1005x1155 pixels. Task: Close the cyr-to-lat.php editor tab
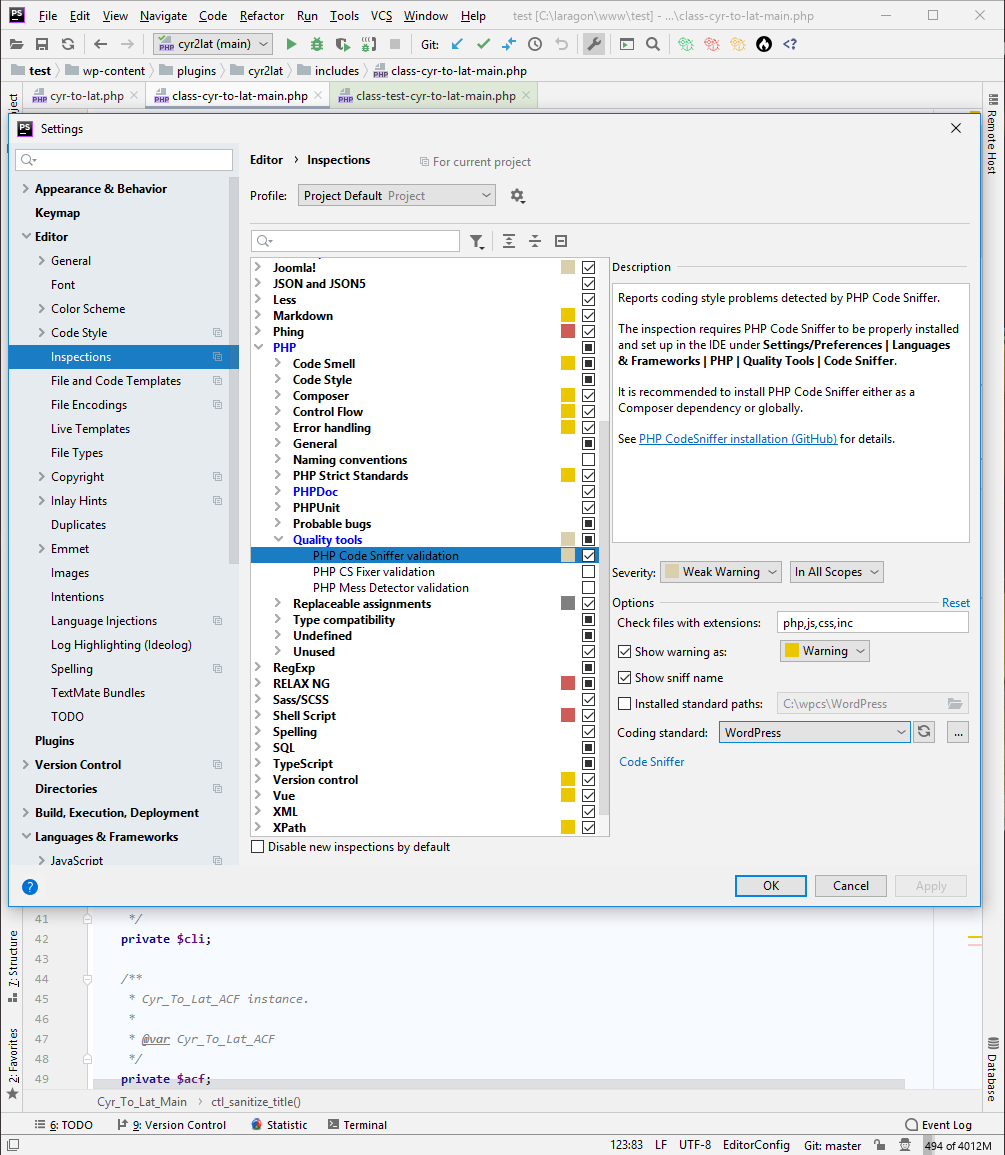coord(133,96)
